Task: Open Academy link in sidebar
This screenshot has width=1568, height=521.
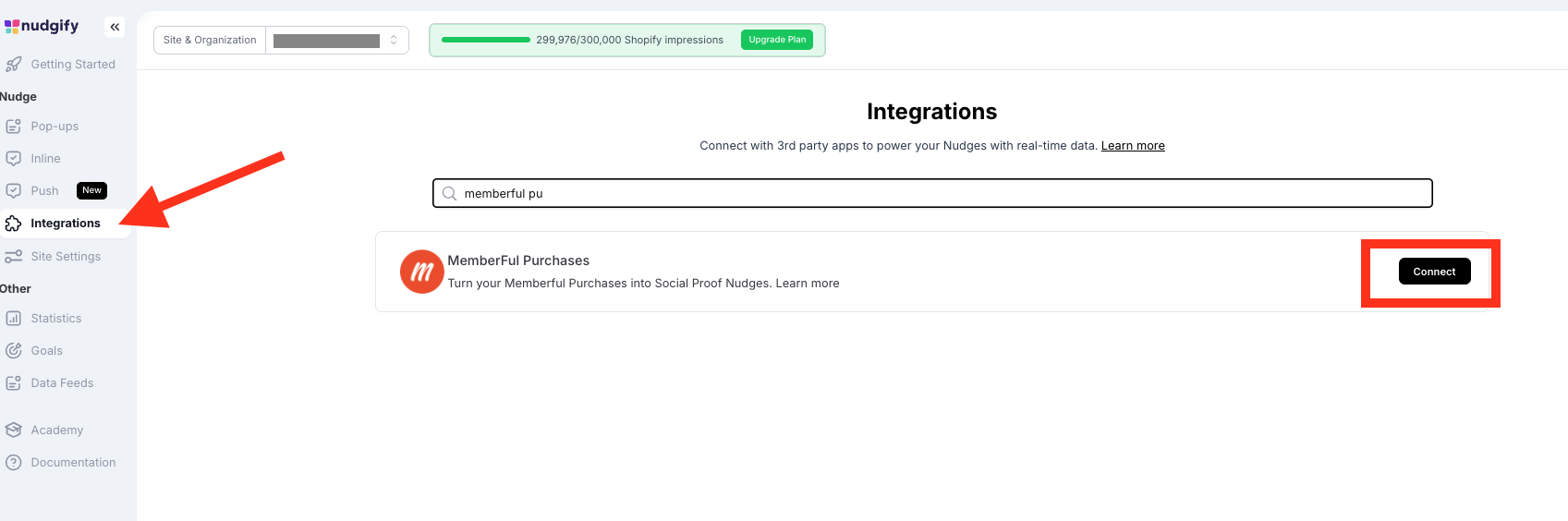Action: tap(57, 430)
